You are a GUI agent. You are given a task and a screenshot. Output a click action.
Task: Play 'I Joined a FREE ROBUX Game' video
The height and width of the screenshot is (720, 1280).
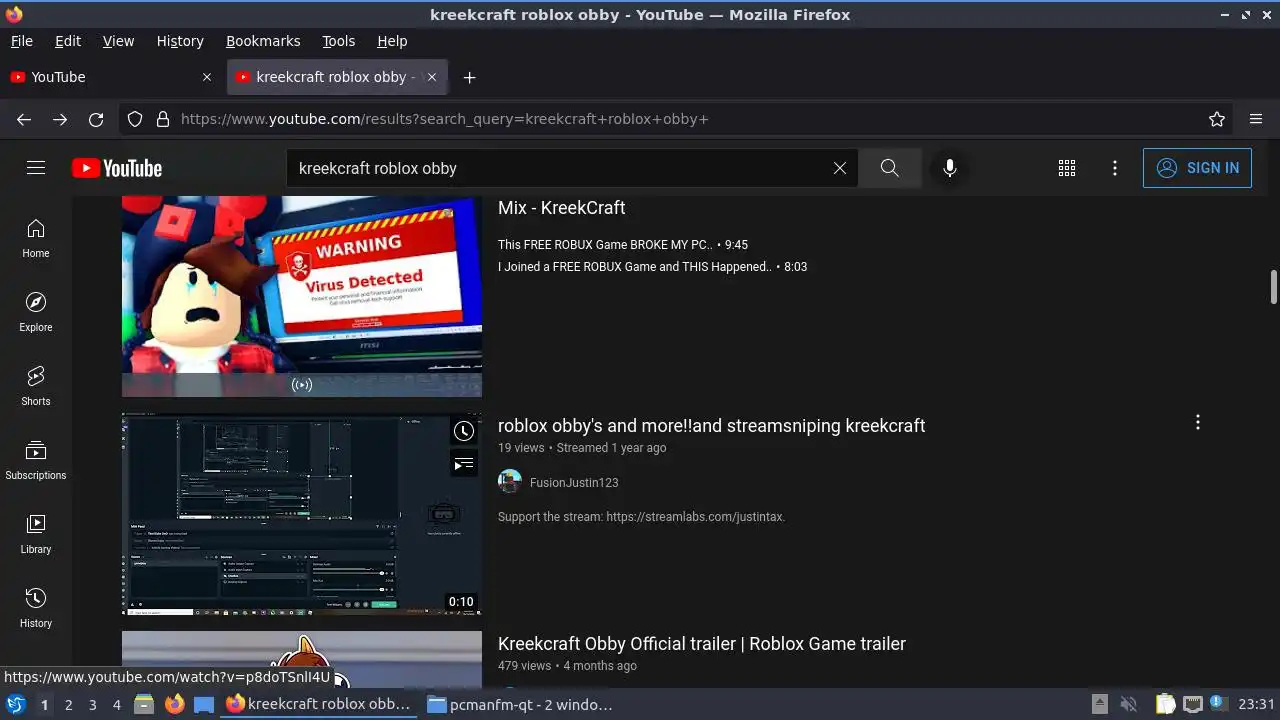pos(652,267)
